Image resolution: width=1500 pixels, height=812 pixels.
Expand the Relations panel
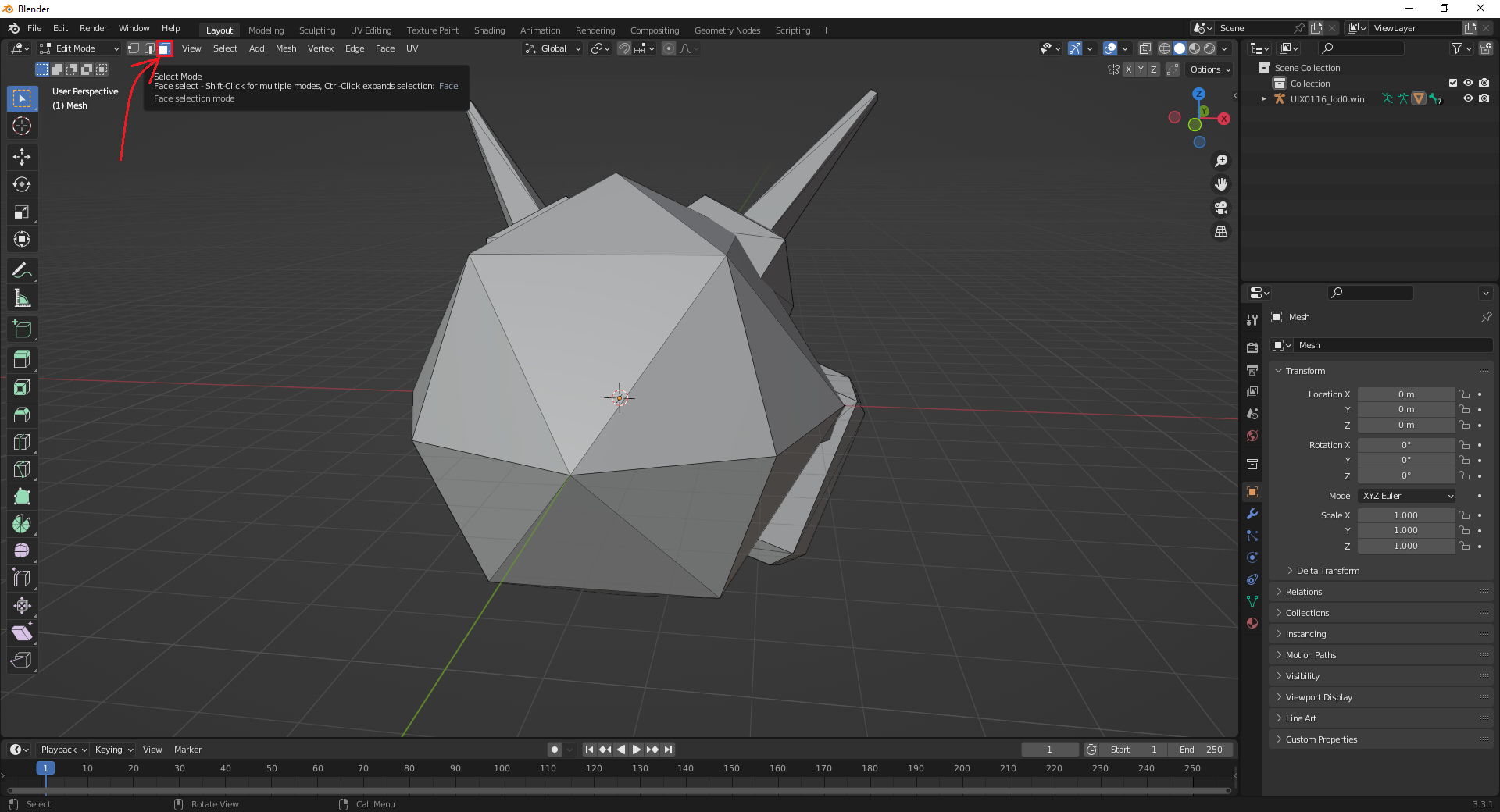point(1304,592)
